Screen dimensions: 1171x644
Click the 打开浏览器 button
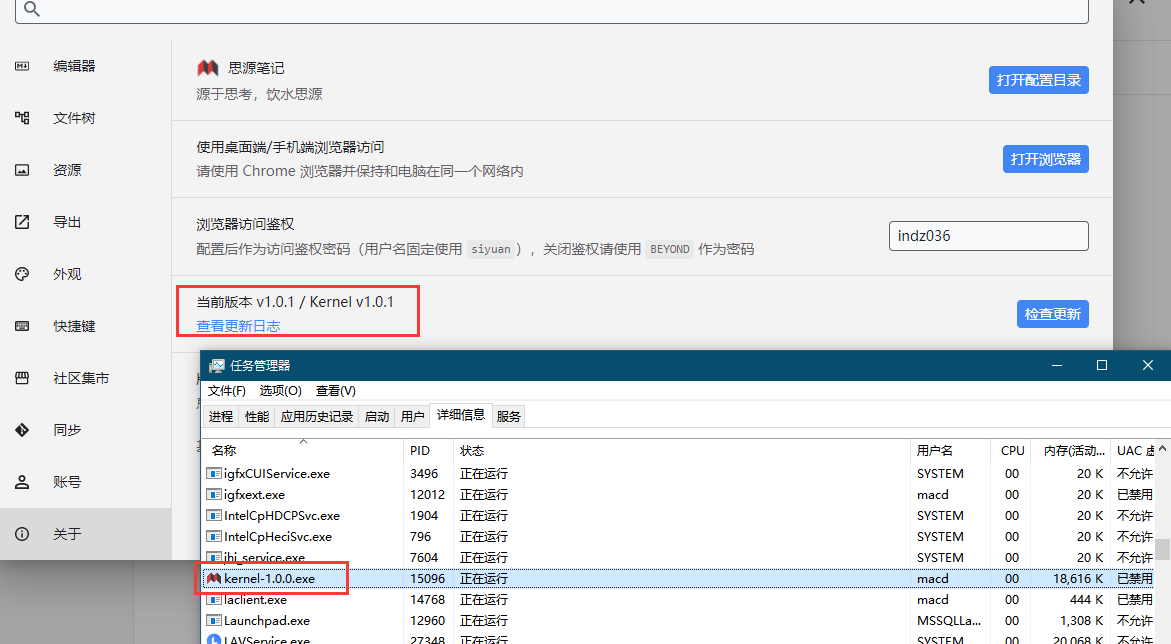1046,159
